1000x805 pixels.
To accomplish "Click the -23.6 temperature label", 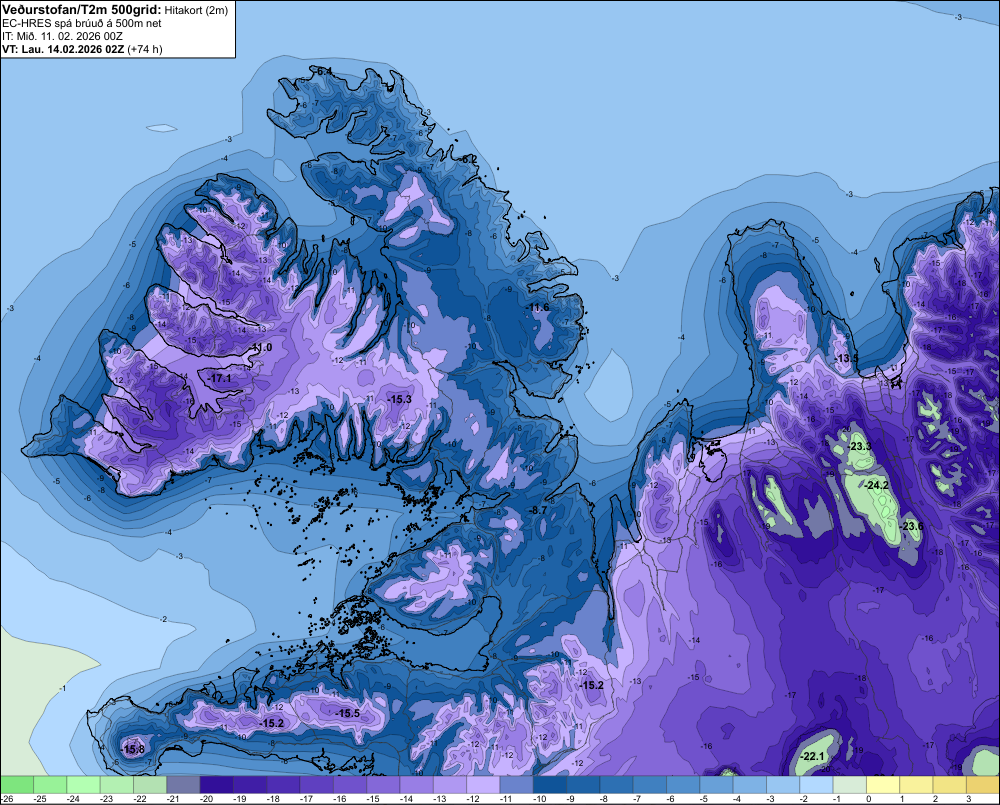I will 911,526.
